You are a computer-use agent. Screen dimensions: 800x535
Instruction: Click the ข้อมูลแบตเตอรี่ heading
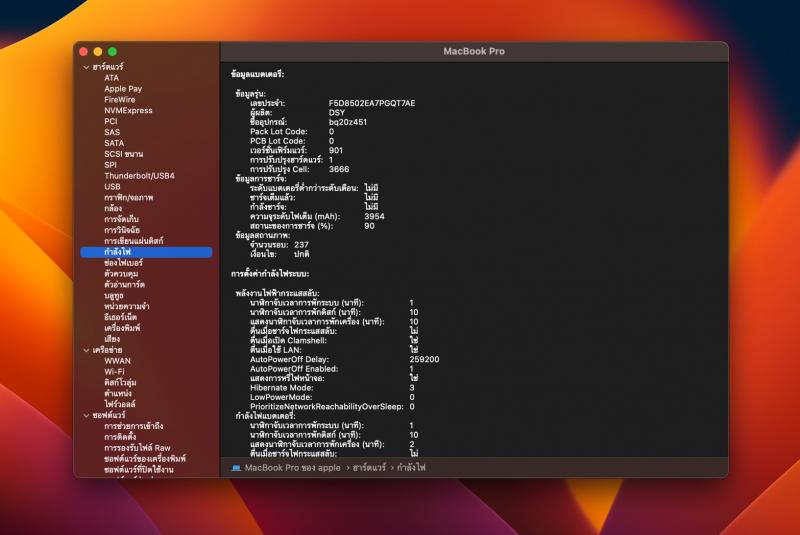257,74
